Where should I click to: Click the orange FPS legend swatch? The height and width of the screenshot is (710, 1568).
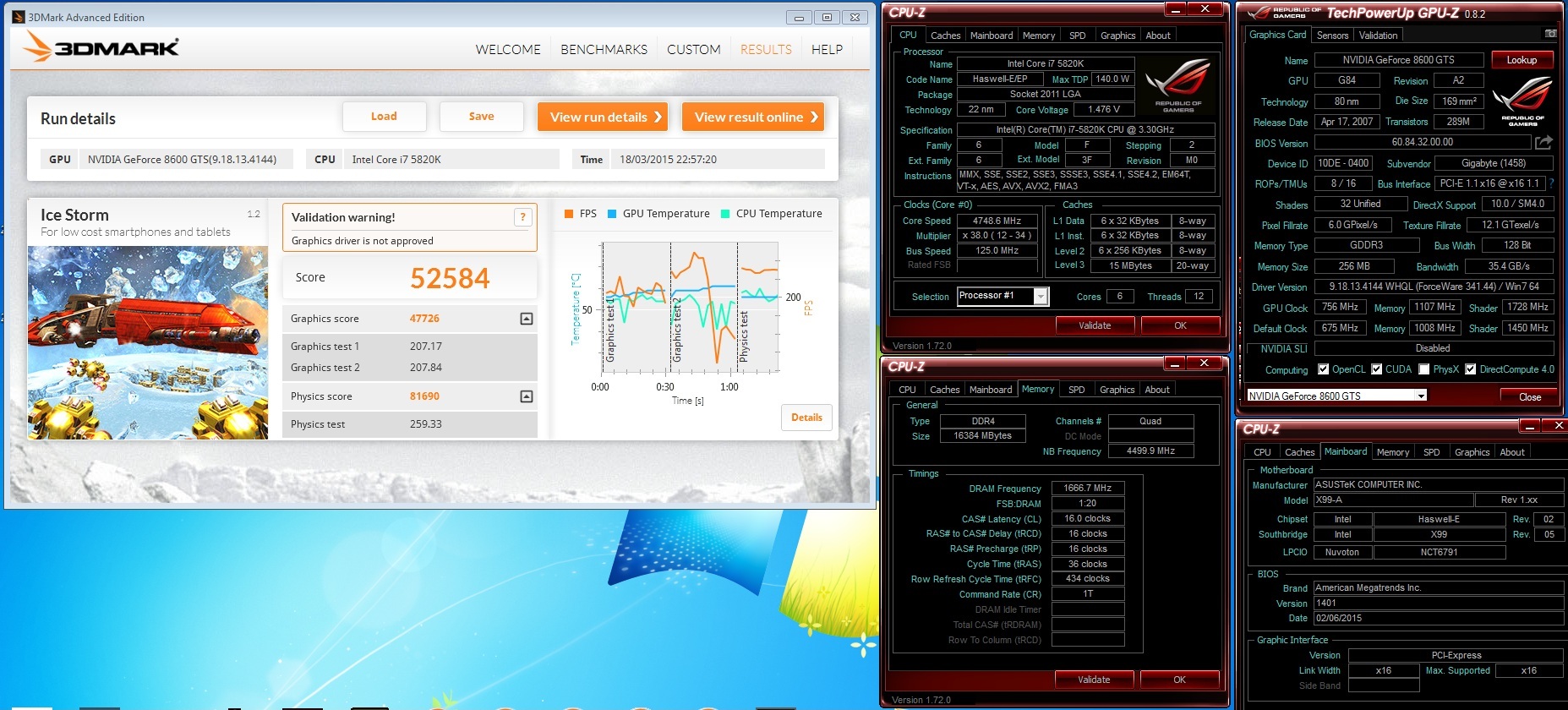569,214
